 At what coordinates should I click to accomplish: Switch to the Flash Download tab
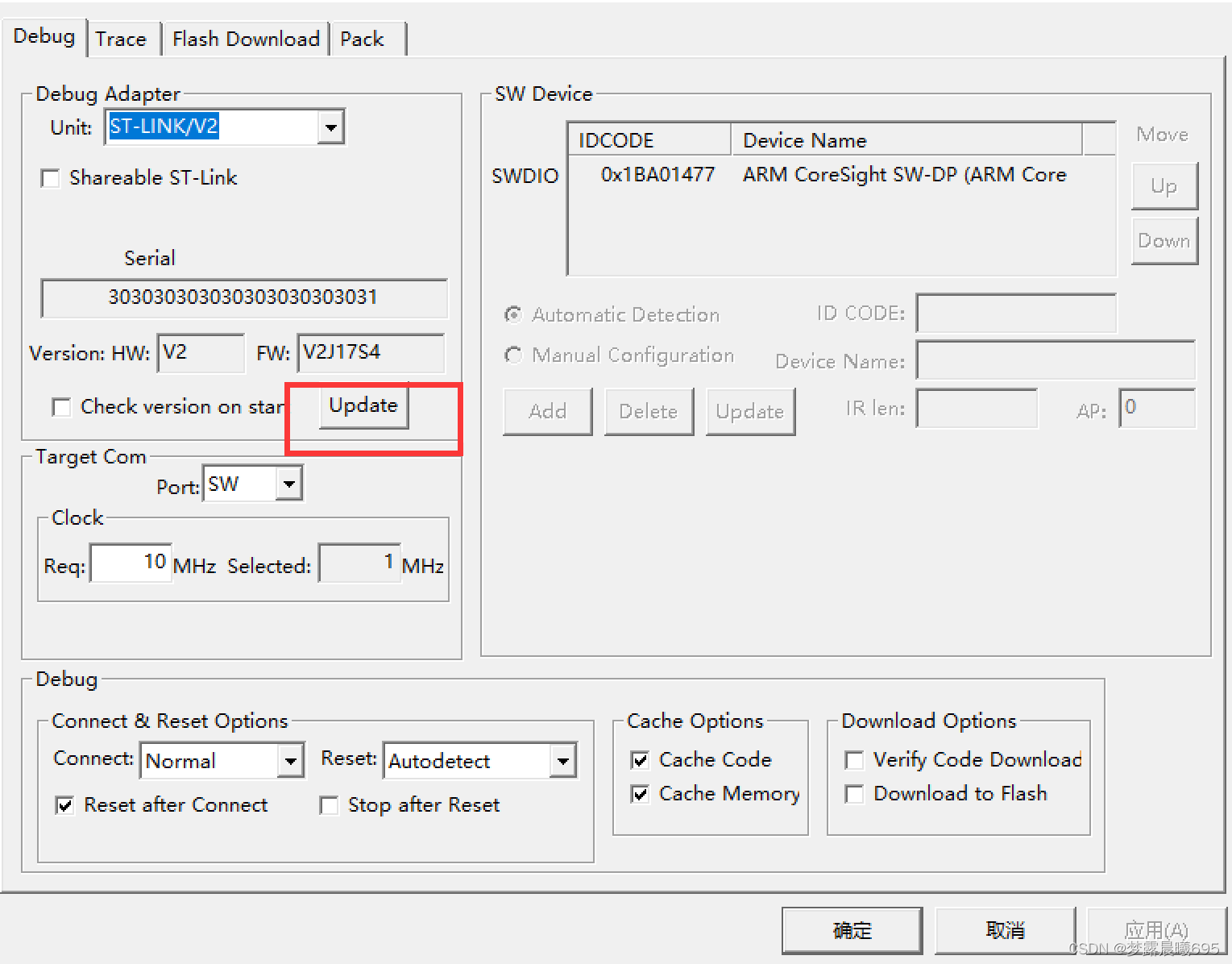pos(245,38)
